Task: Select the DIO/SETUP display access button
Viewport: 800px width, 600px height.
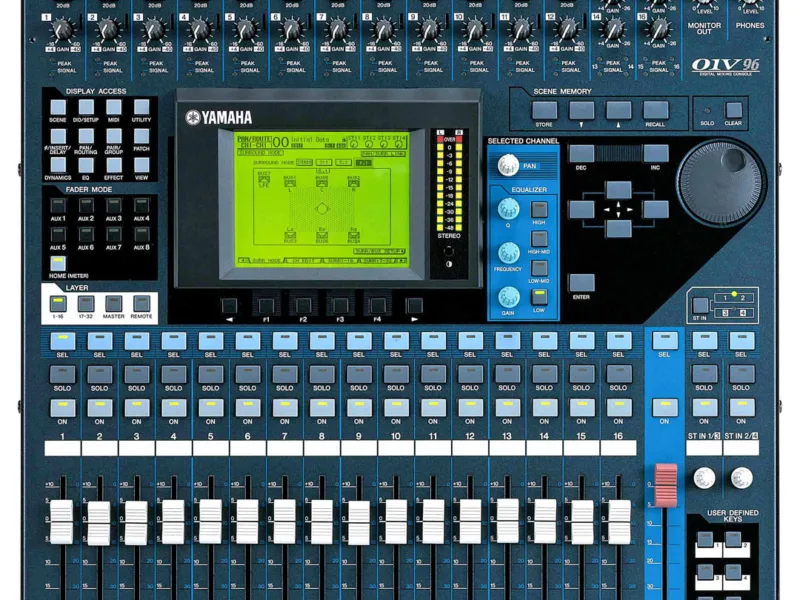Action: (x=86, y=107)
